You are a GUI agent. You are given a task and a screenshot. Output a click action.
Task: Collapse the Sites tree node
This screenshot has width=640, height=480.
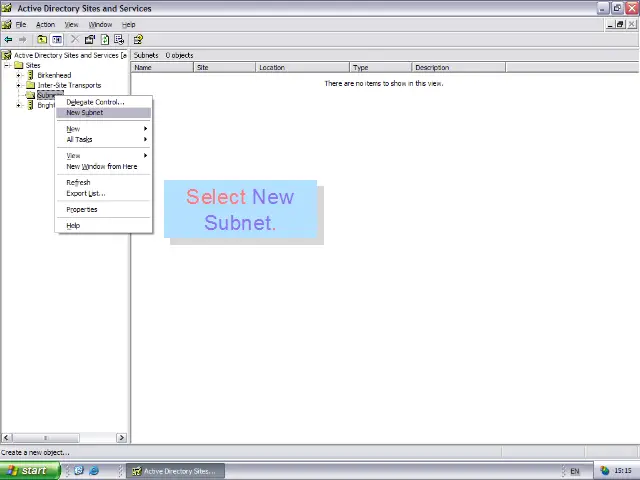[x=7, y=65]
